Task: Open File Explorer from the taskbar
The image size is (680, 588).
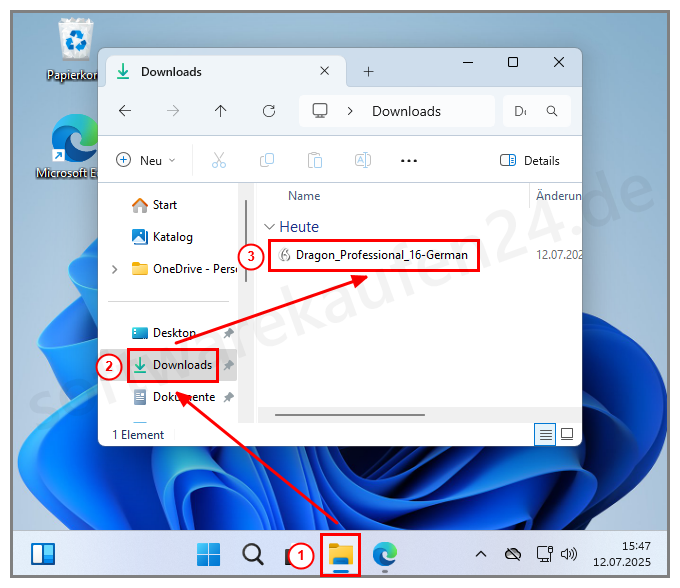Action: pyautogui.click(x=341, y=554)
